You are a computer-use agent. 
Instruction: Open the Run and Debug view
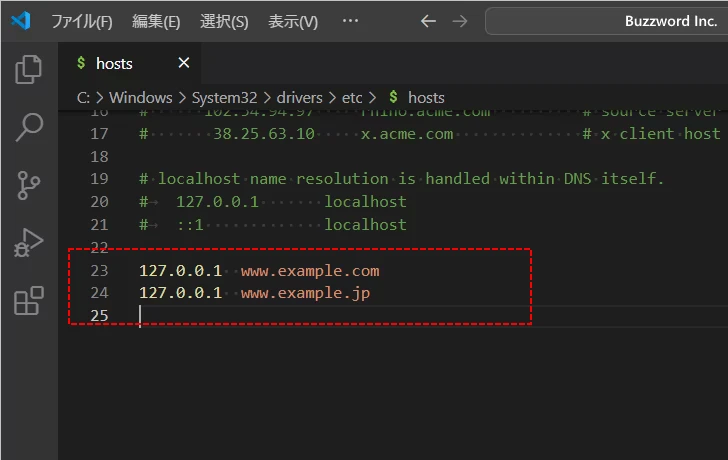29,243
